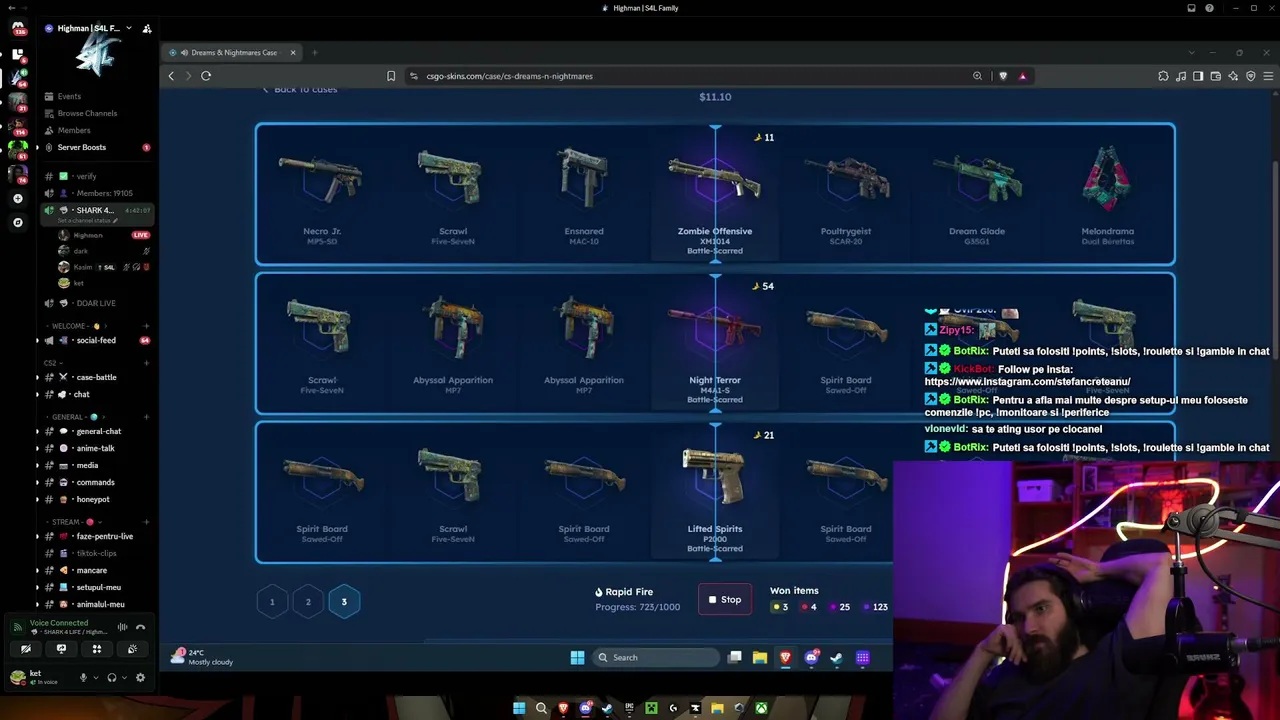Open the tiktok-clips channel
The height and width of the screenshot is (720, 1280).
point(96,553)
